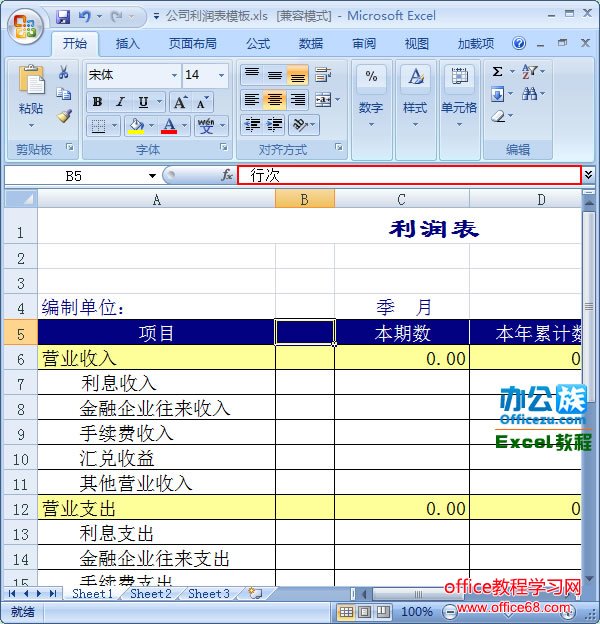Align text to bottom of cell
Image resolution: width=600 pixels, height=624 pixels.
coord(298,74)
